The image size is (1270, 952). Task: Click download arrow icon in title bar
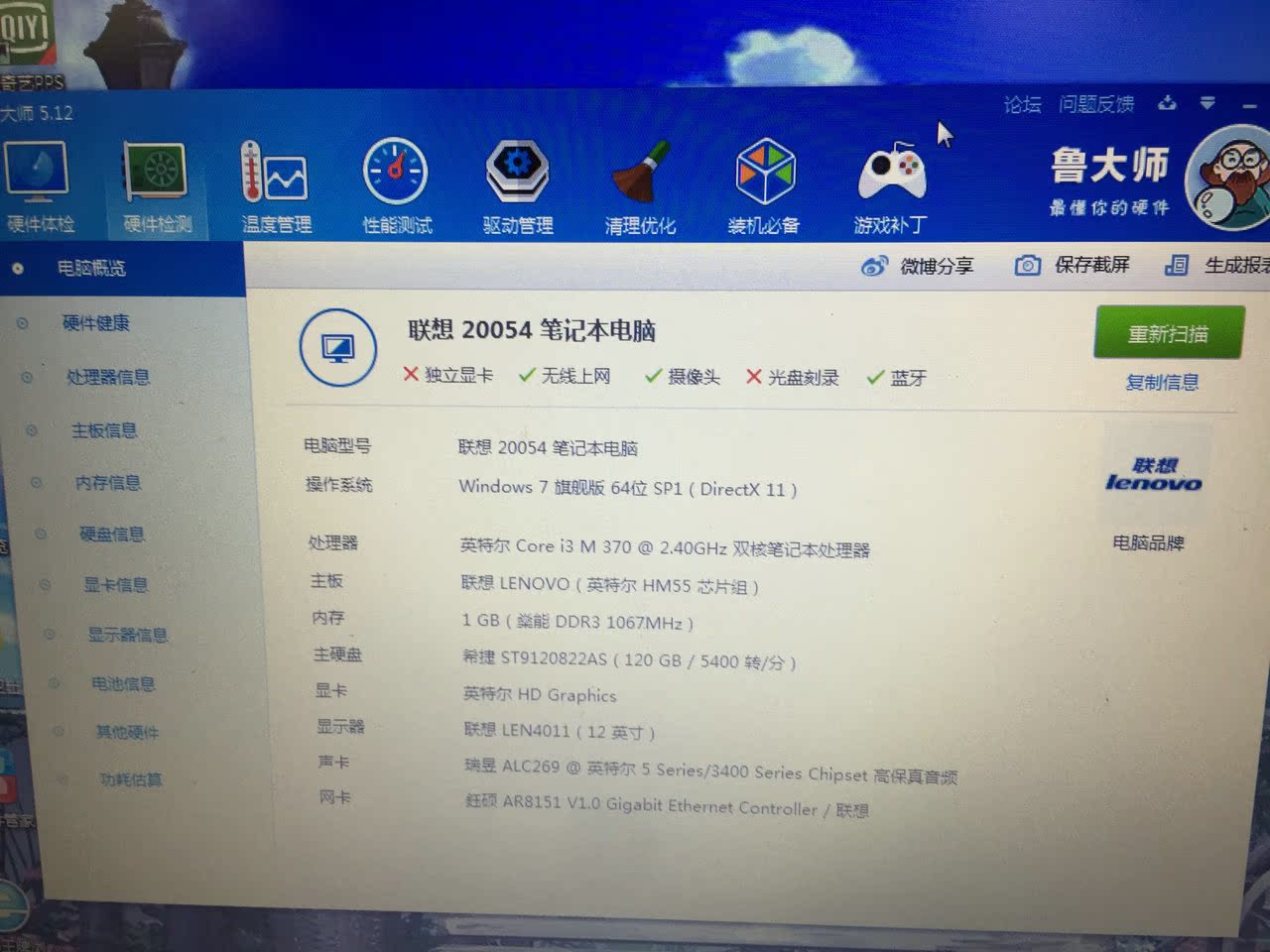(x=1167, y=103)
